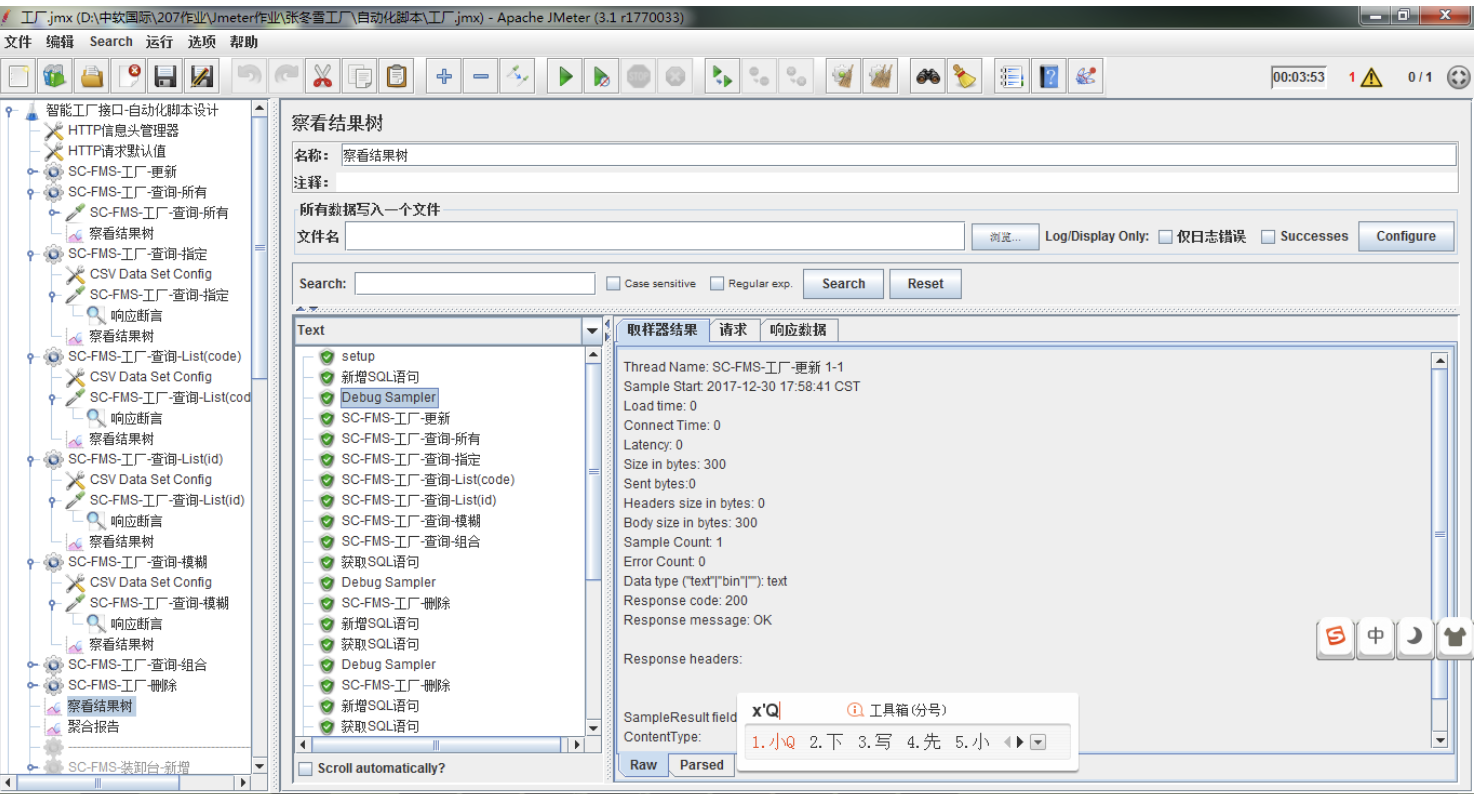
Task: Enable the 仅日志错误 checkbox
Action: point(1165,237)
